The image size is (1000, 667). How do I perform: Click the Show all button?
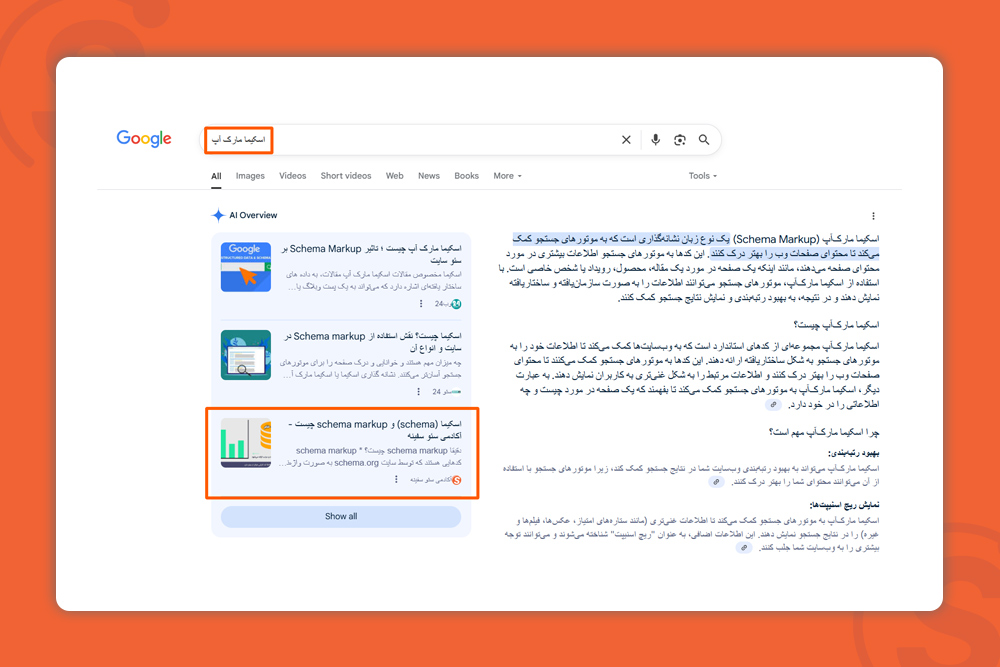pos(341,517)
